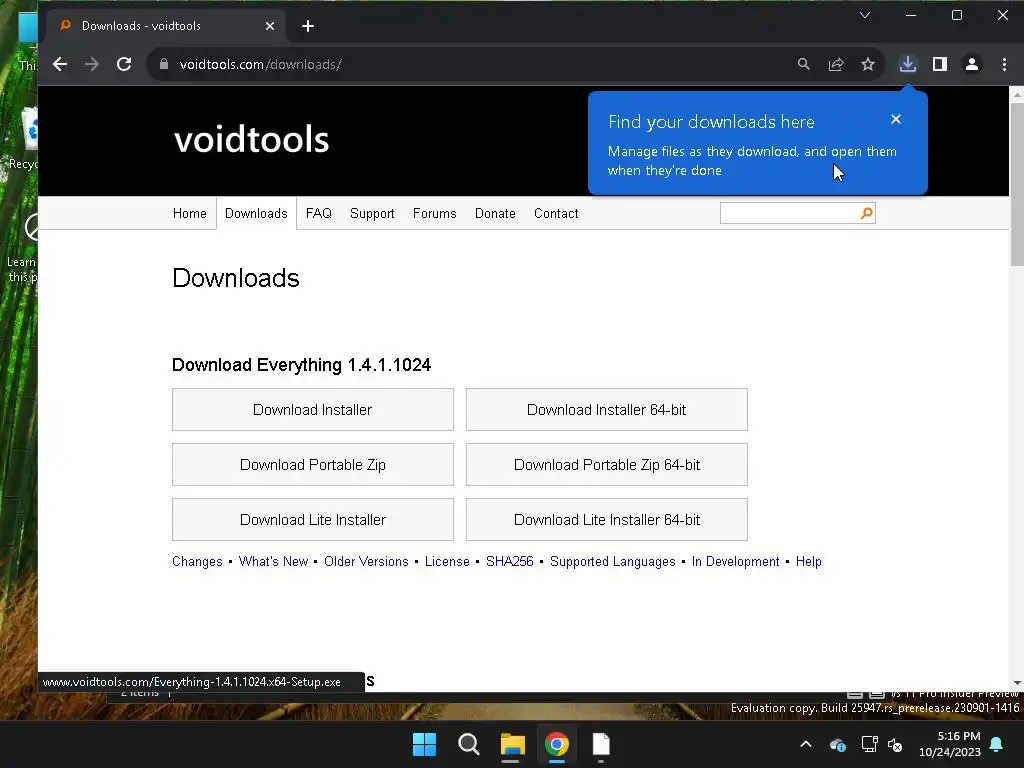This screenshot has height=768, width=1024.
Task: Open the Windows Start menu
Action: tap(424, 744)
